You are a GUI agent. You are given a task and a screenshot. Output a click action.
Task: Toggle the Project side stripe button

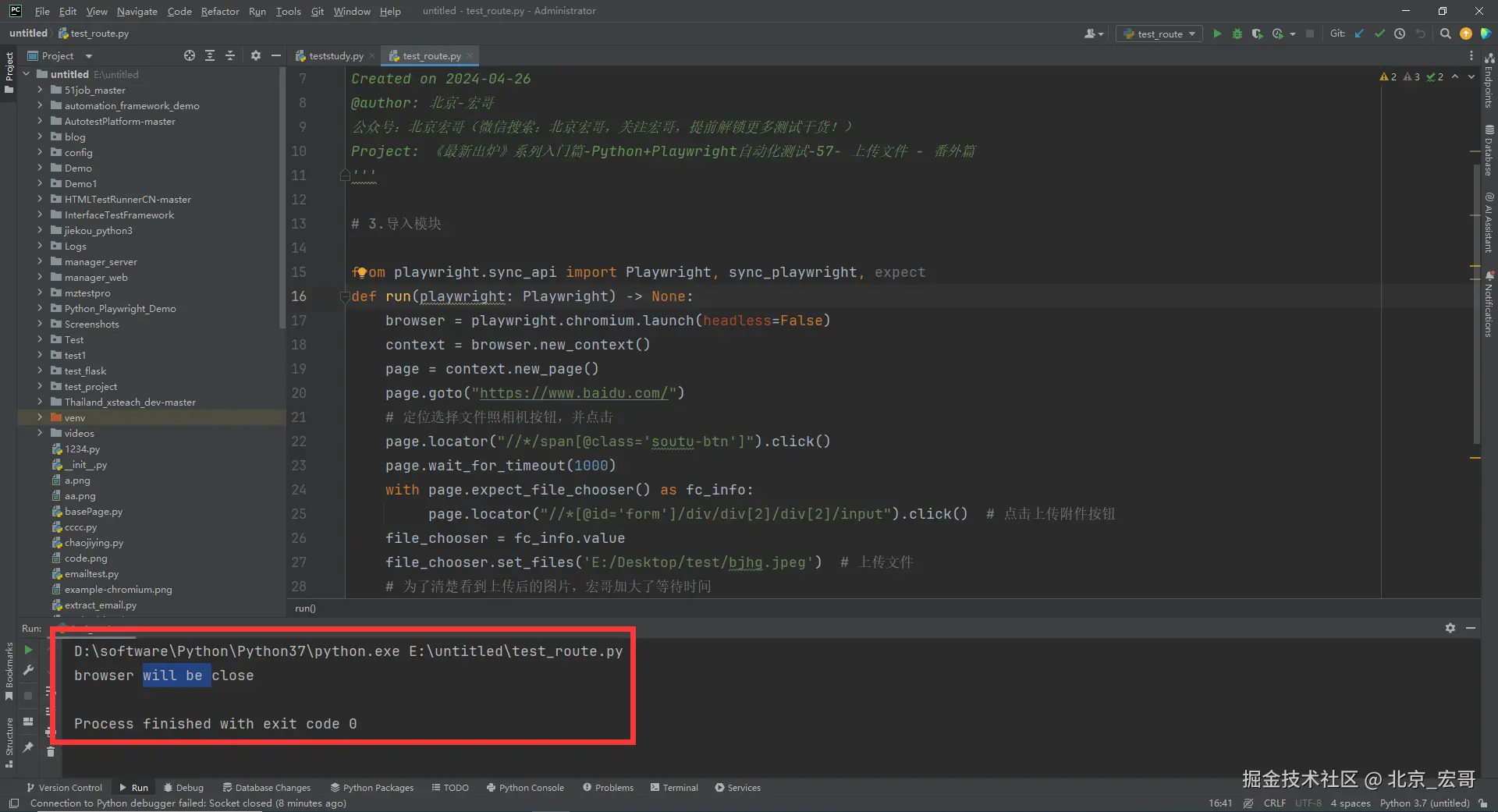(9, 73)
